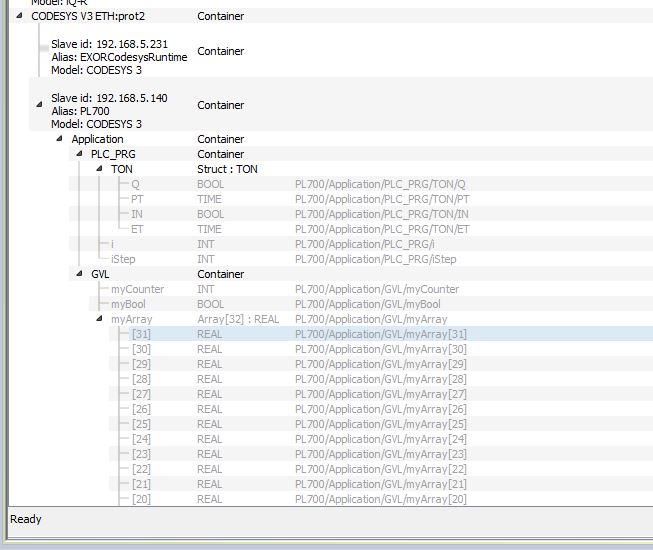653x550 pixels.
Task: Select array element [20]
Action: (x=141, y=499)
